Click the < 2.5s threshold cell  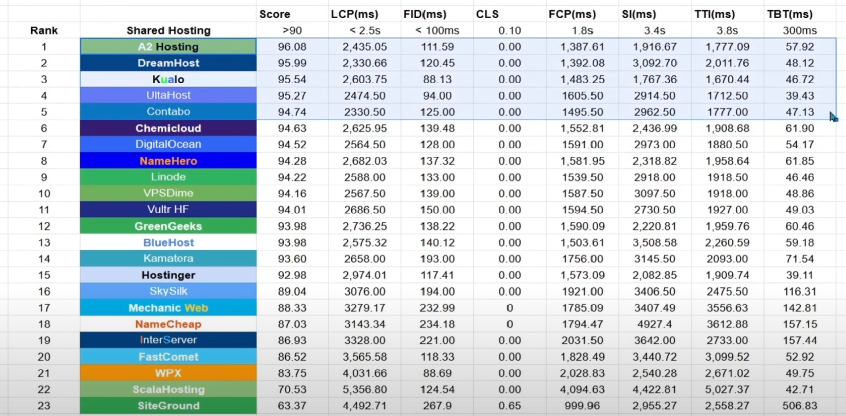coord(364,31)
